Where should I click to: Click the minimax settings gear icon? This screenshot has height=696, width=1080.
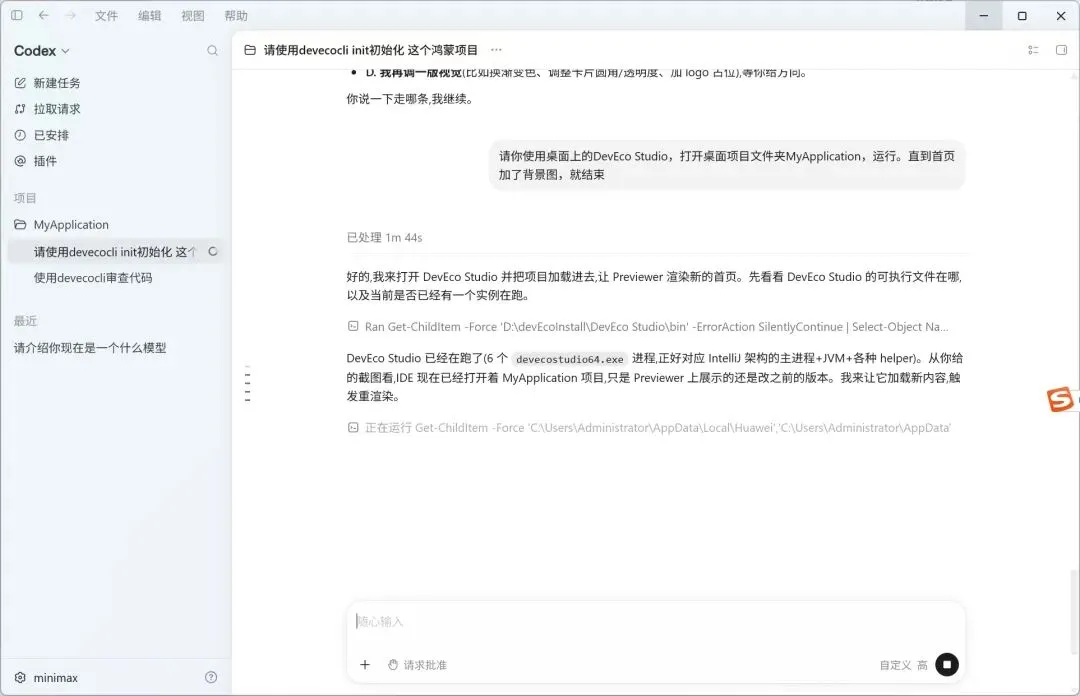pos(20,677)
